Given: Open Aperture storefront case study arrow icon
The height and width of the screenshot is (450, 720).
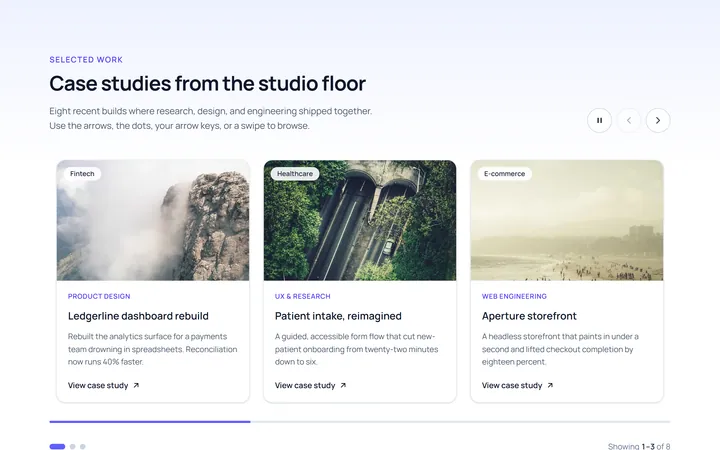Looking at the screenshot, I should click(x=550, y=385).
